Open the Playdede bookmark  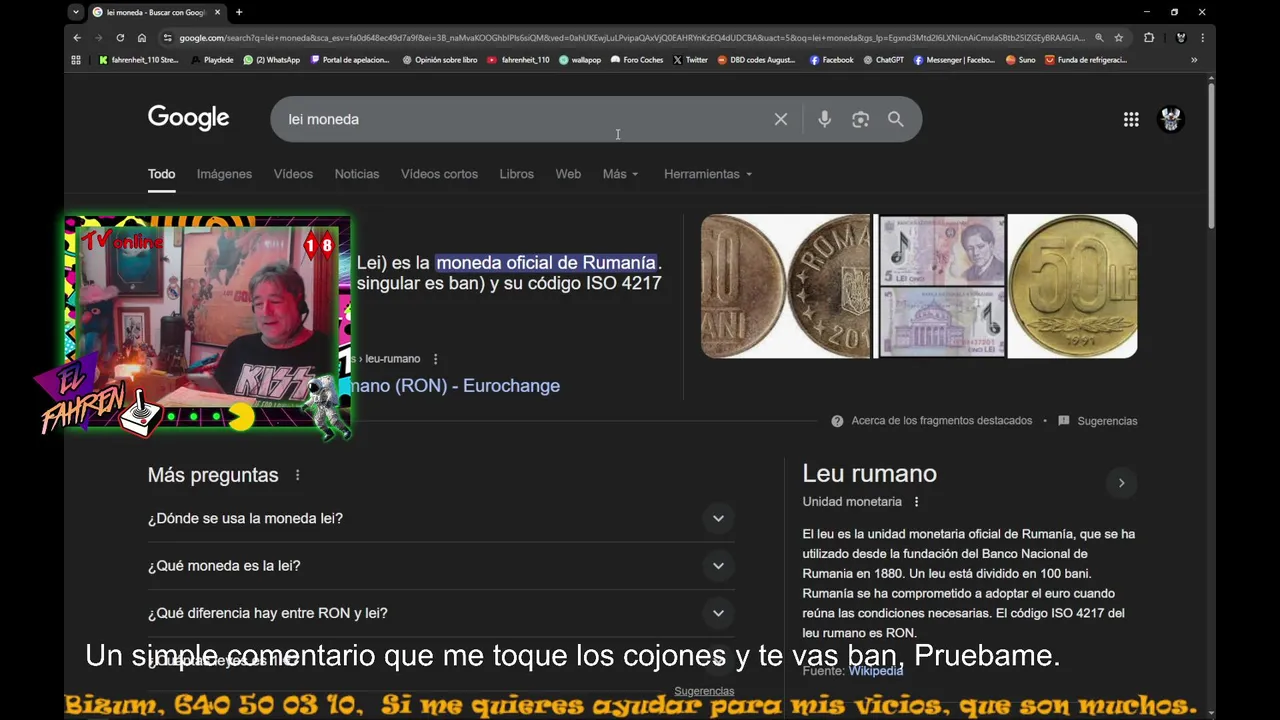coord(211,60)
